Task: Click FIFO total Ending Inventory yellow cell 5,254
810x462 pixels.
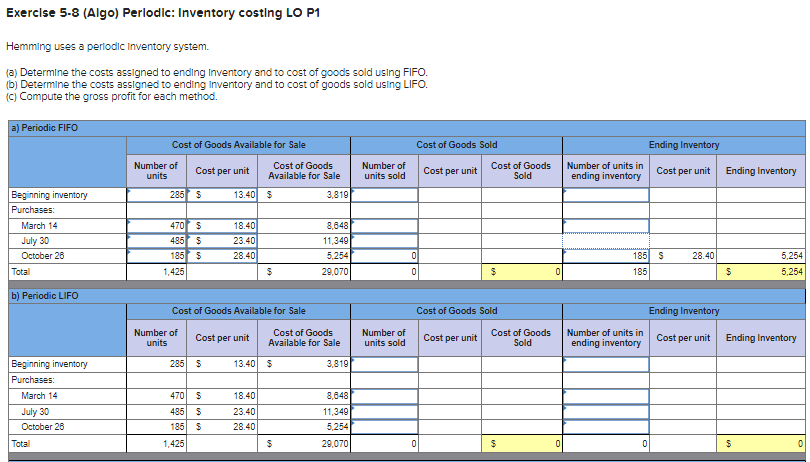Action: pyautogui.click(x=760, y=272)
